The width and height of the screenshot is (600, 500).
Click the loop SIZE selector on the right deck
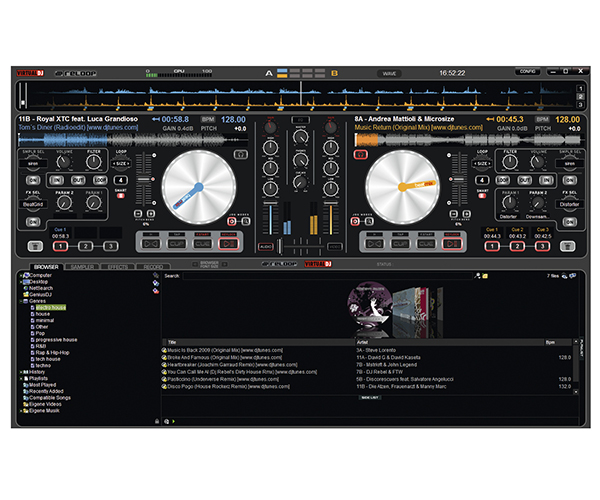(482, 163)
